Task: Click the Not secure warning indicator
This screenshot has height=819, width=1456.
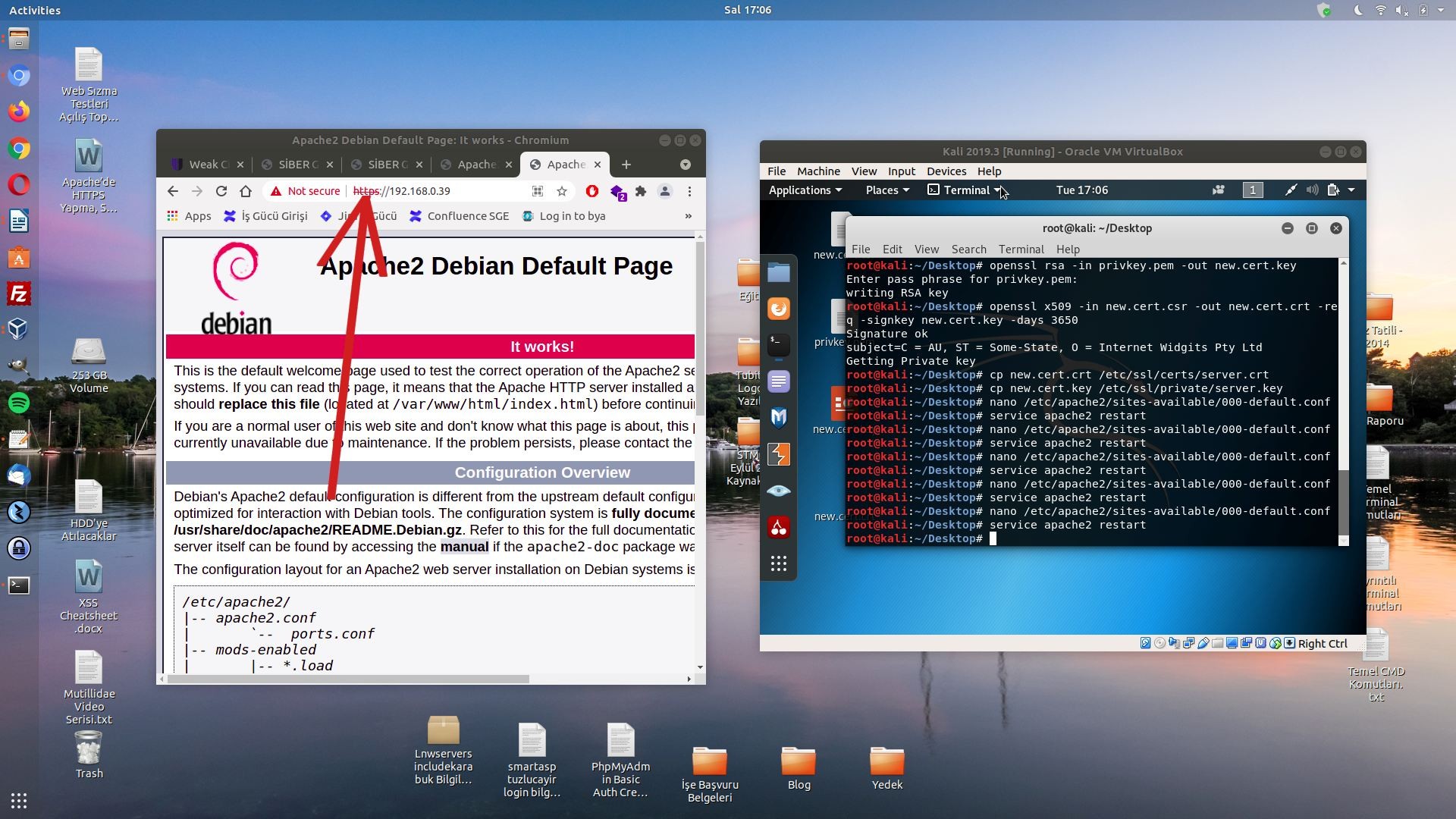Action: [x=306, y=191]
